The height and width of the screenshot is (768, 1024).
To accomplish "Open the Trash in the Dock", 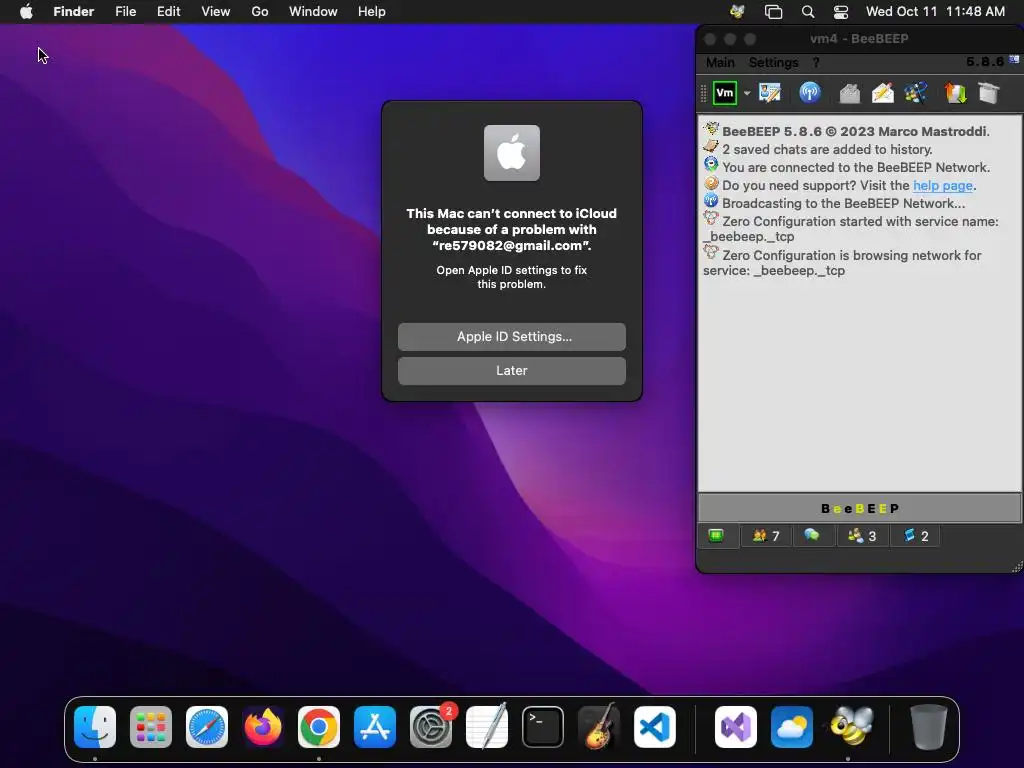I will tap(928, 726).
